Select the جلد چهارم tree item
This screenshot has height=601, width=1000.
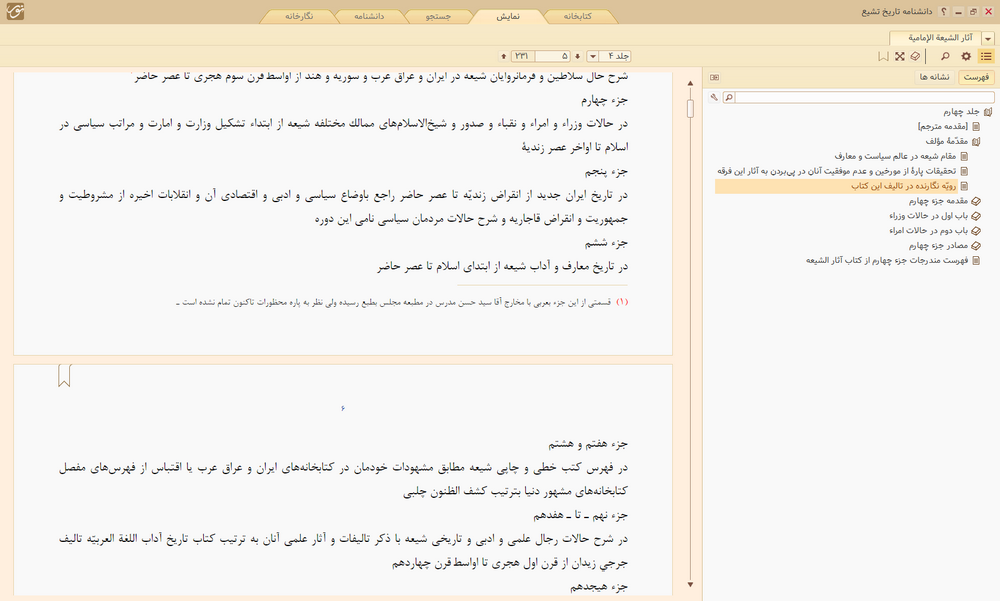961,112
